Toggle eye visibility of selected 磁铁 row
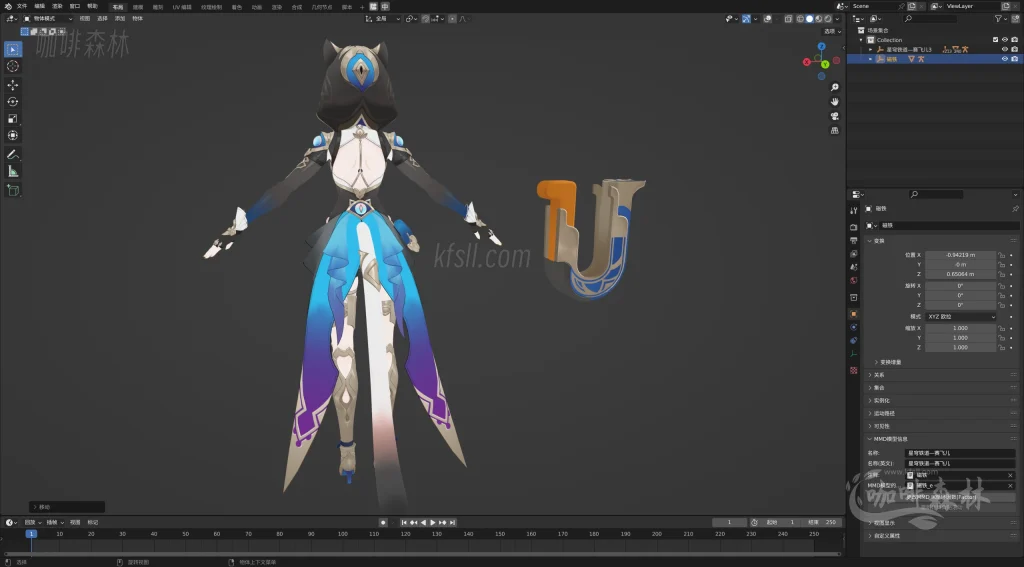 pos(1005,59)
